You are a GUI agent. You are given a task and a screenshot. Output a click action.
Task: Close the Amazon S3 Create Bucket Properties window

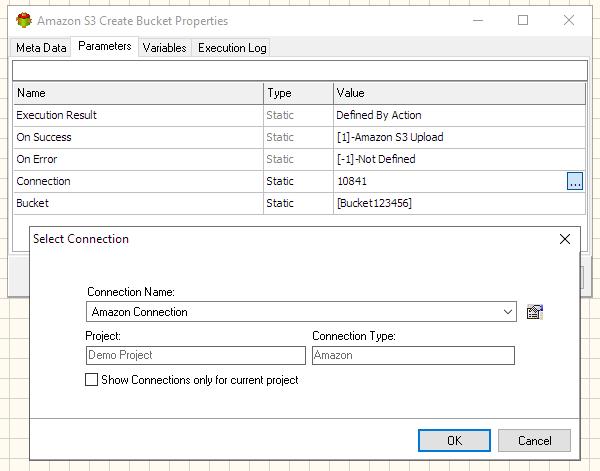click(569, 20)
